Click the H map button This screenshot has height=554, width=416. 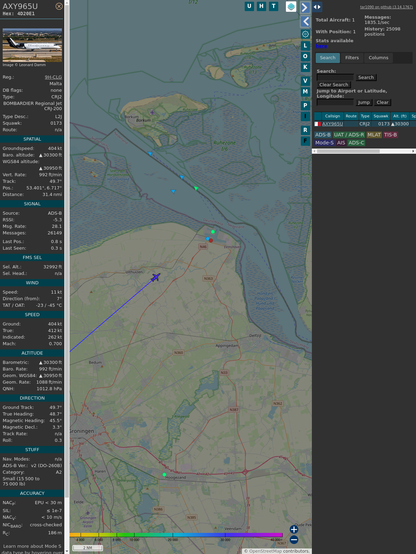tap(261, 6)
